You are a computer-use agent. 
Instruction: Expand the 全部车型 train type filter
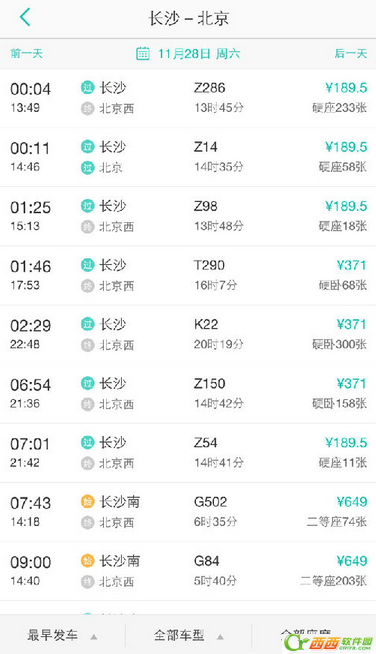click(x=189, y=635)
